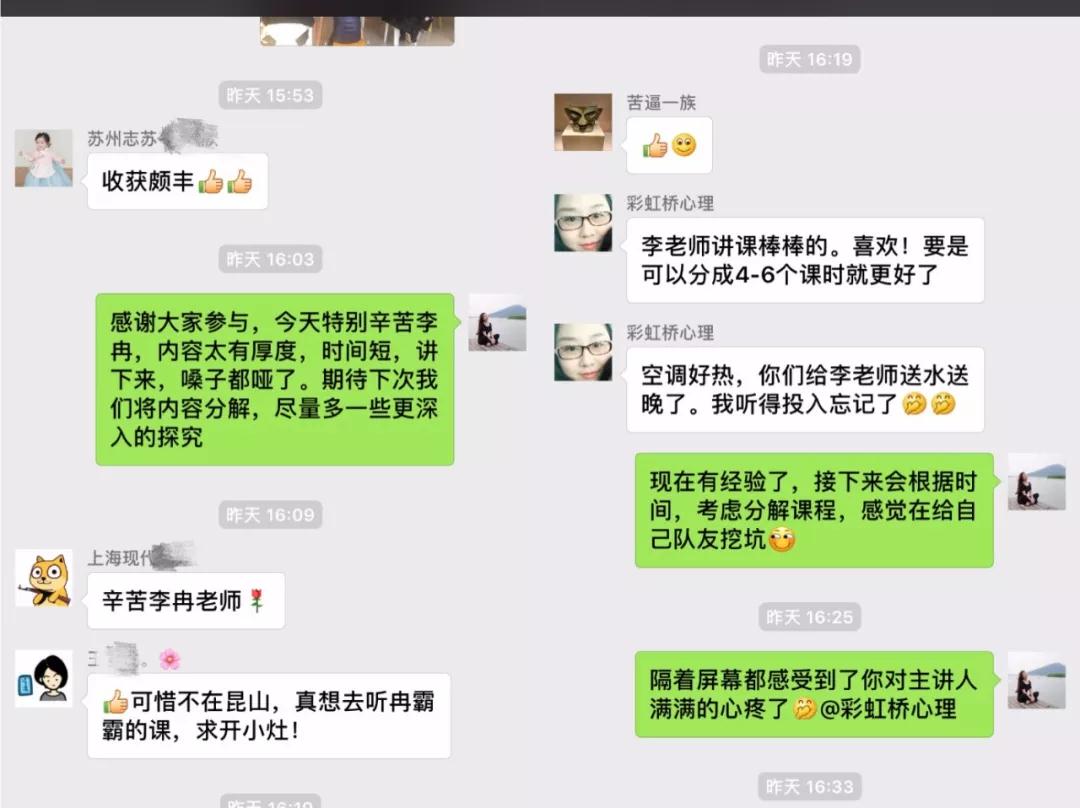The height and width of the screenshot is (808, 1080).
Task: Open the second 彩虹桥心理 avatar beside 空调好热 message
Action: (x=583, y=352)
